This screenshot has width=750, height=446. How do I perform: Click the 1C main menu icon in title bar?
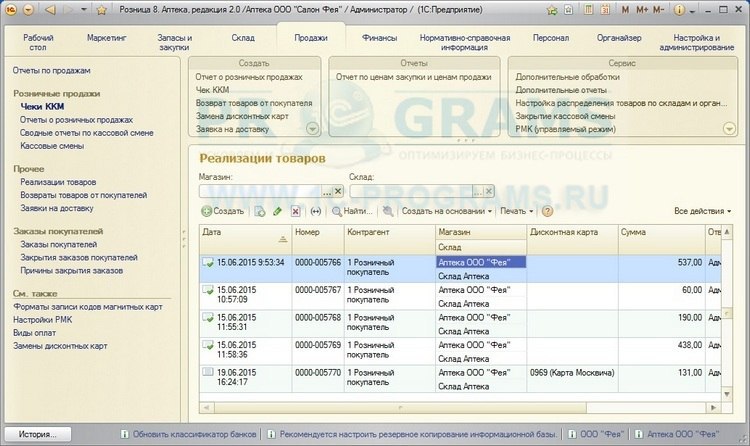pyautogui.click(x=11, y=10)
